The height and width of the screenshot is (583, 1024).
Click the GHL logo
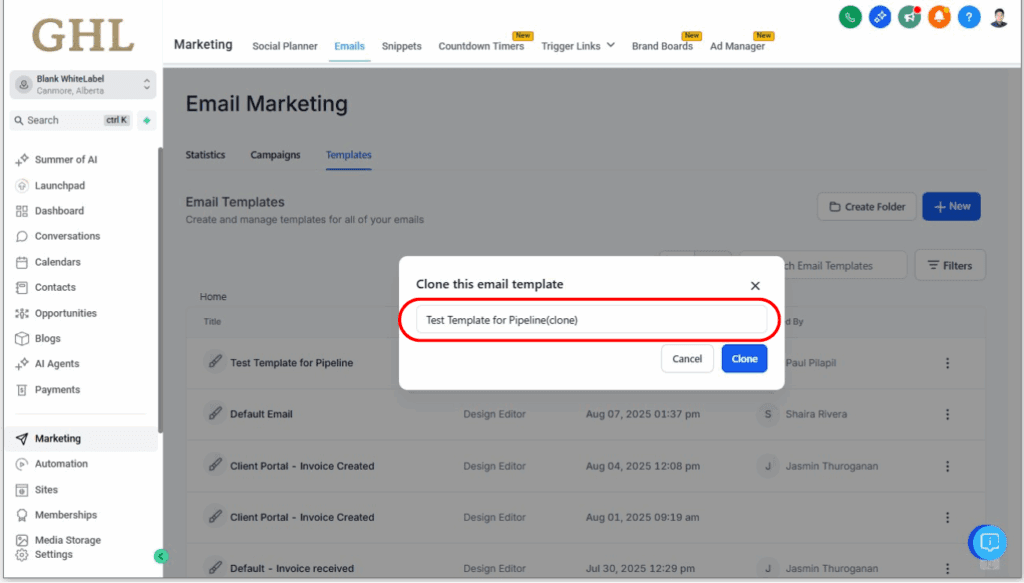coord(83,36)
